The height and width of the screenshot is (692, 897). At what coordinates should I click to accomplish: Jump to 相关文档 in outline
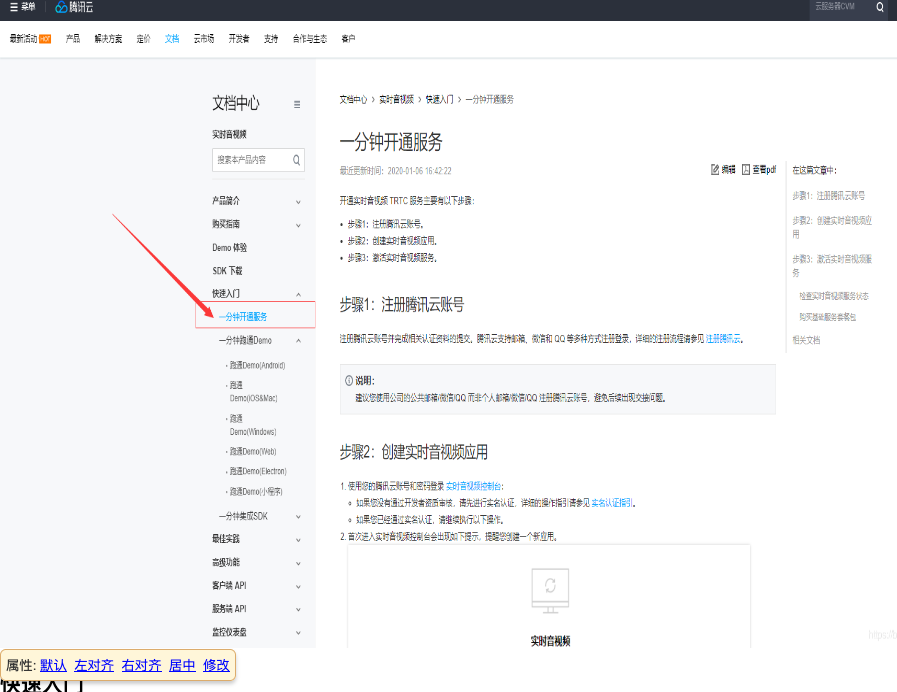[x=806, y=340]
